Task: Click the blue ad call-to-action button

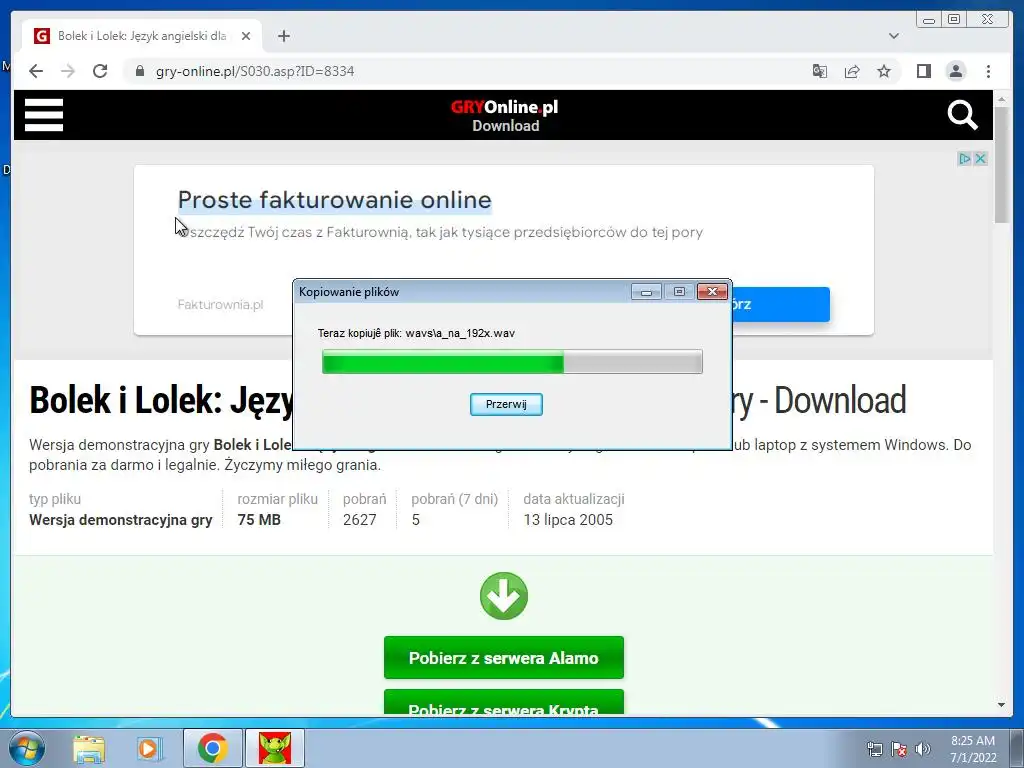Action: tap(781, 304)
